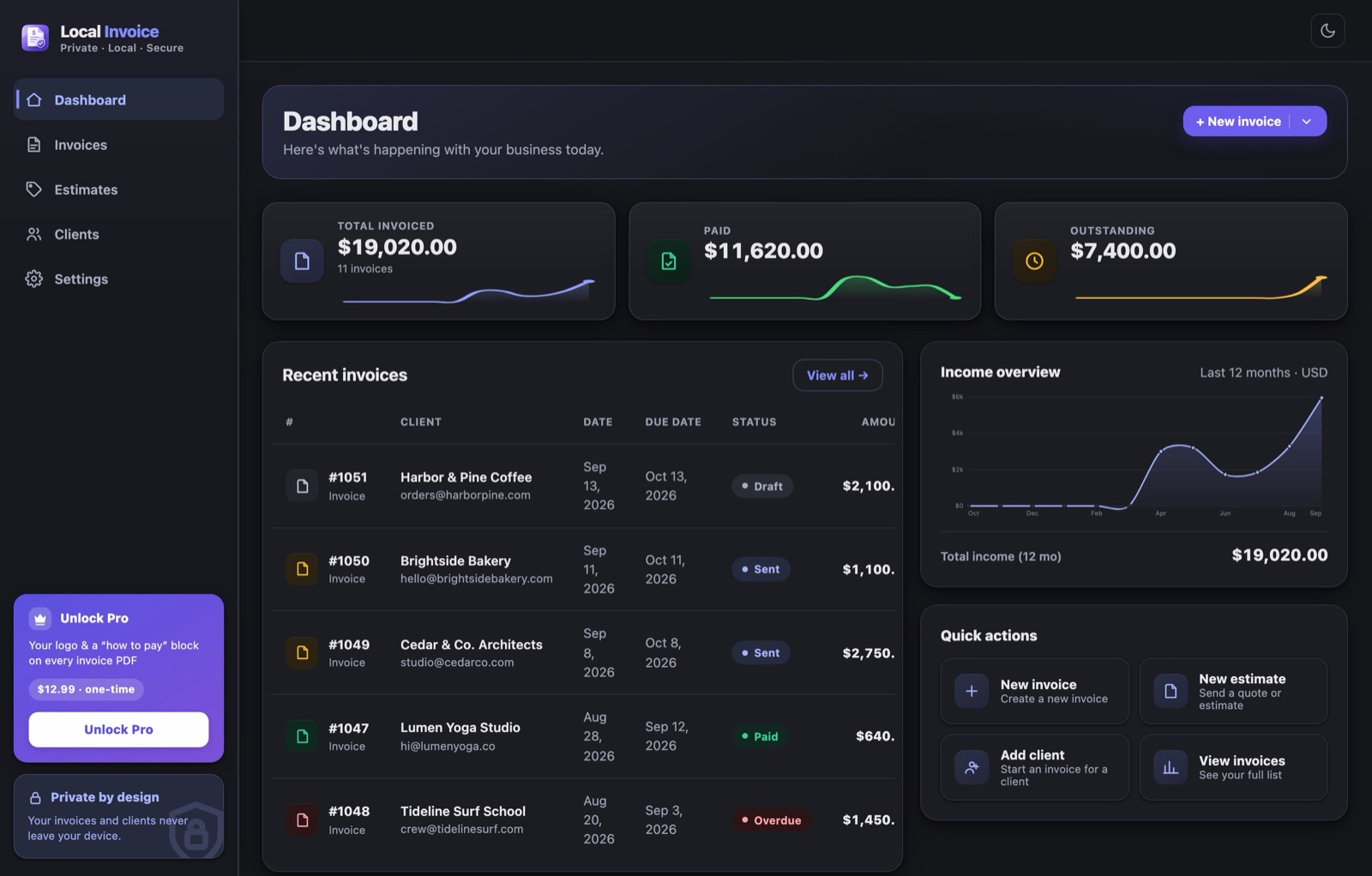Click the Draft status badge
Viewport: 1372px width, 876px height.
tap(762, 486)
